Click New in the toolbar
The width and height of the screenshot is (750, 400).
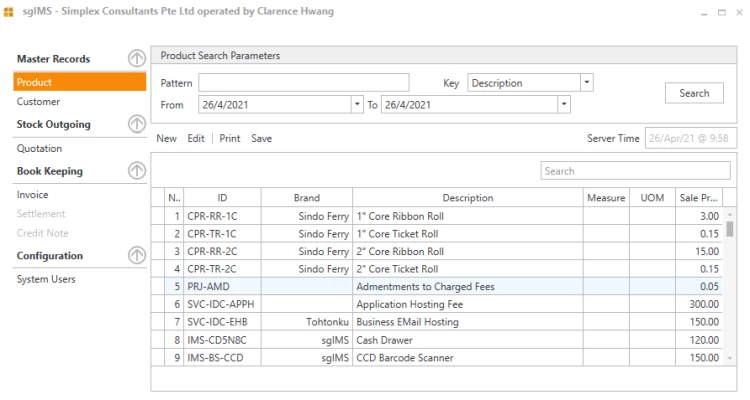click(166, 138)
